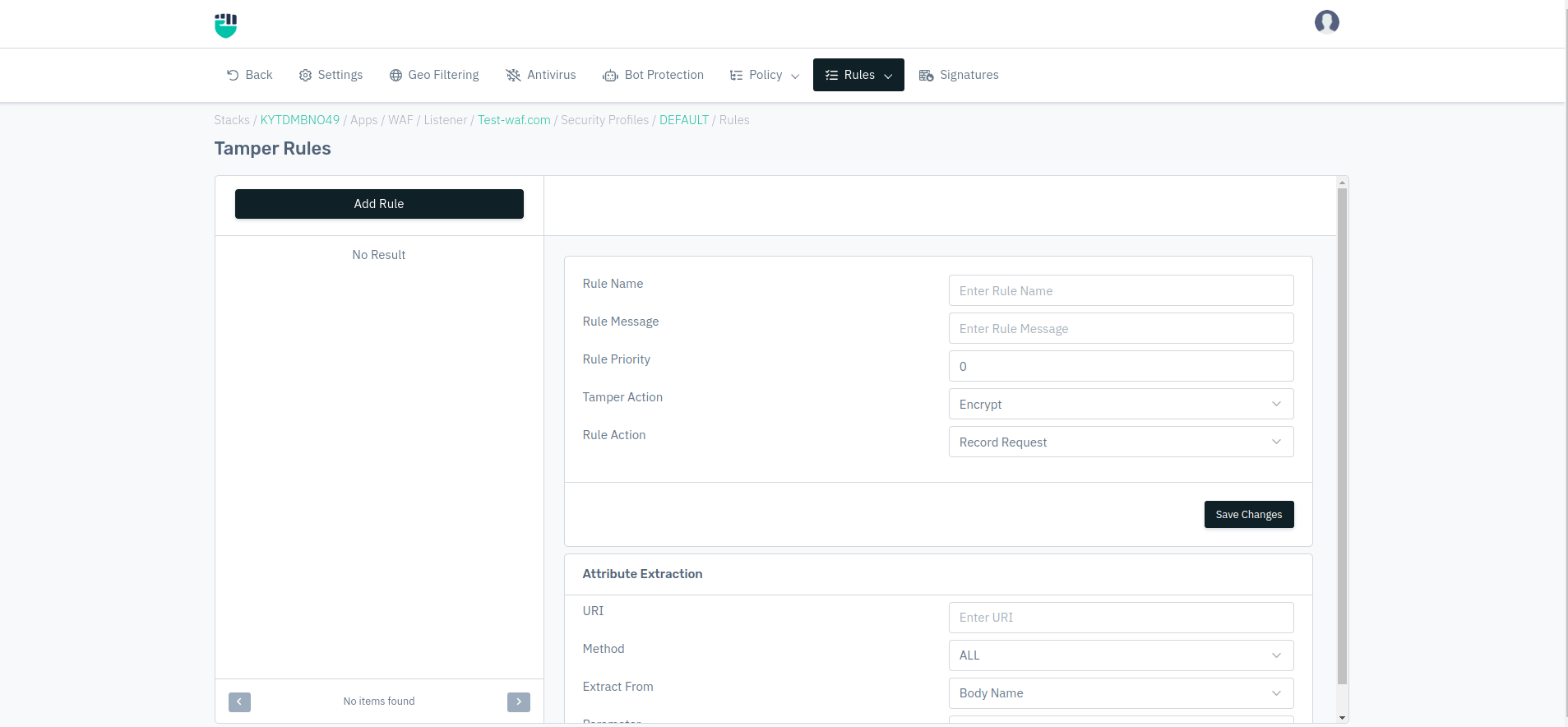This screenshot has height=727, width=1568.
Task: Follow the DEFAULT breadcrumb link
Action: pyautogui.click(x=684, y=120)
